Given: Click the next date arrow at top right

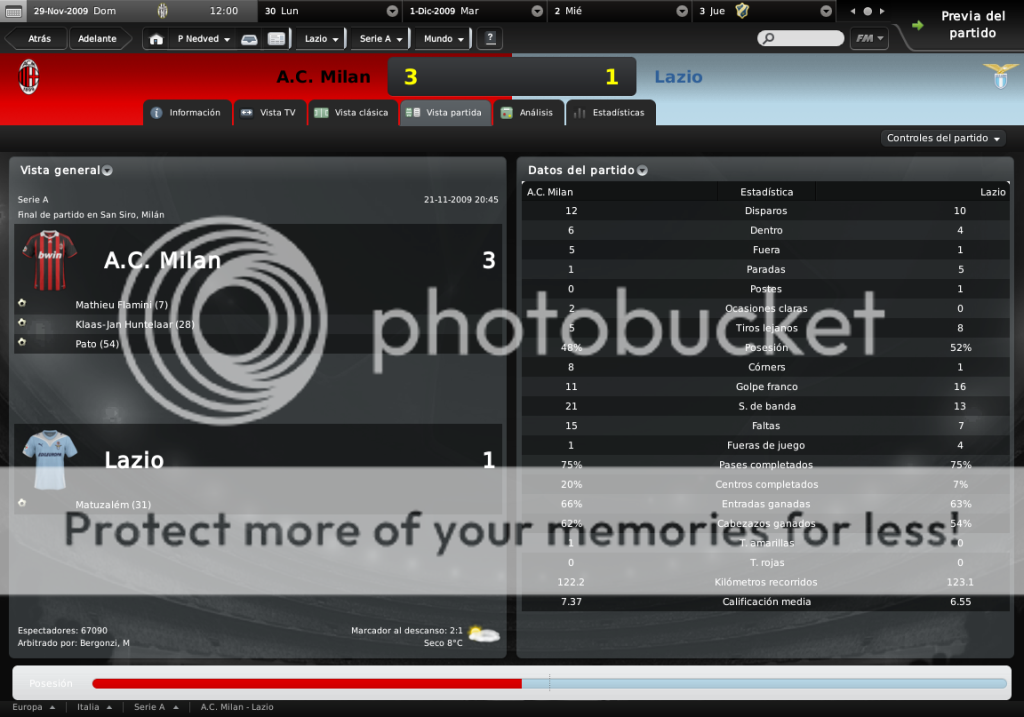Looking at the screenshot, I should 882,11.
